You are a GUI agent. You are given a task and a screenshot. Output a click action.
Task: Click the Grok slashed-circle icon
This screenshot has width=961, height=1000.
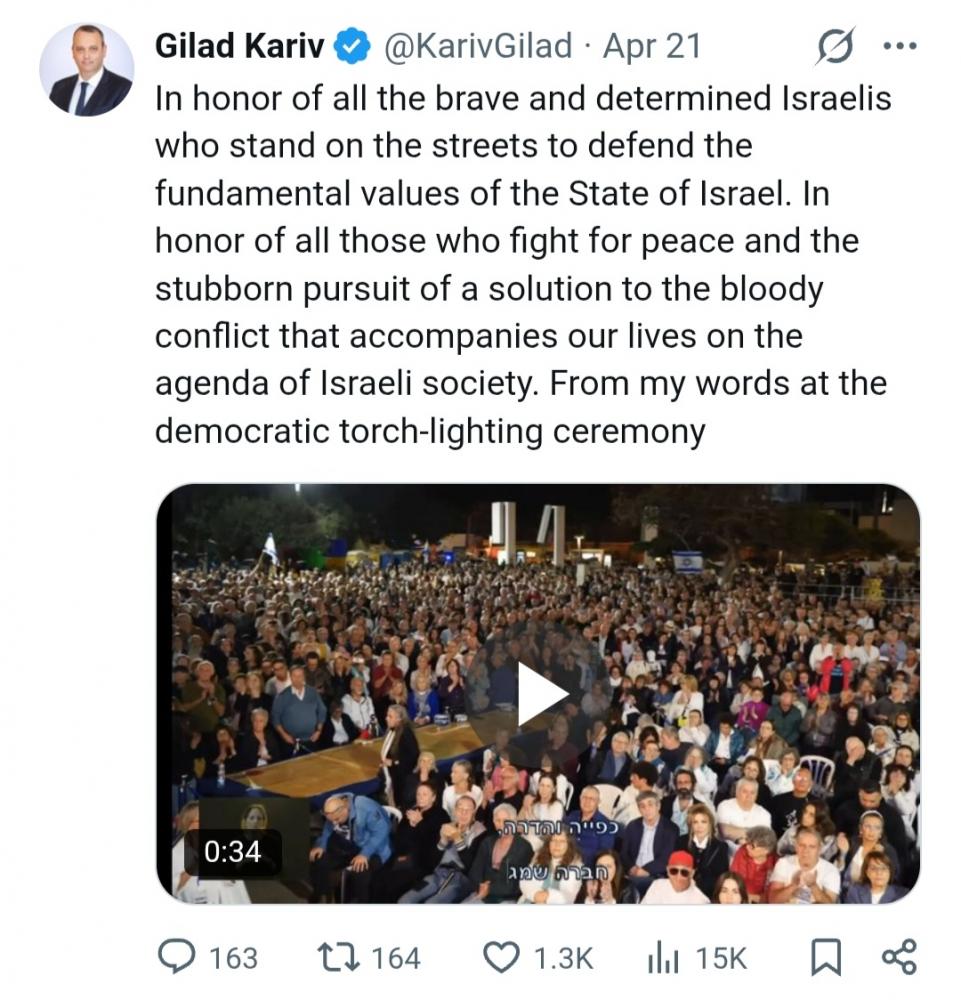tap(835, 46)
